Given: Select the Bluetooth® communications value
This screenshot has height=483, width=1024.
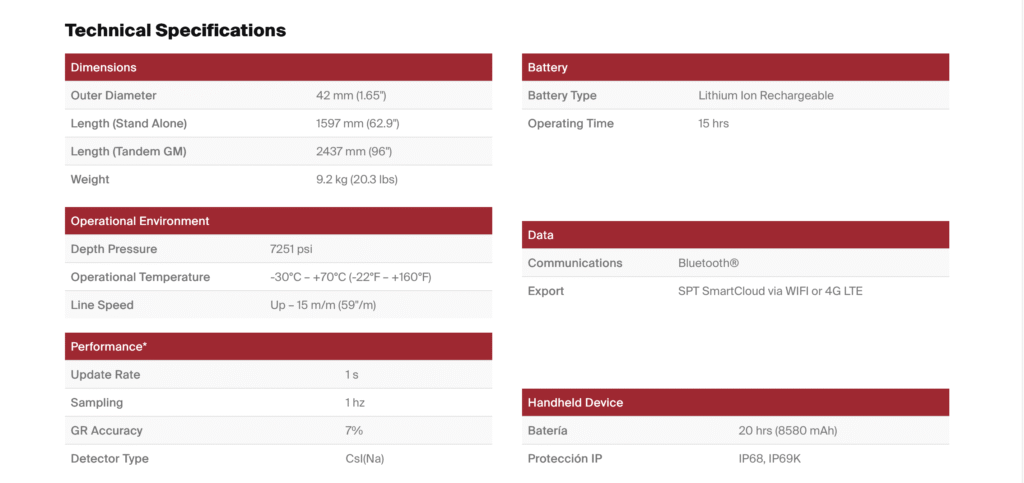Looking at the screenshot, I should pyautogui.click(x=708, y=263).
